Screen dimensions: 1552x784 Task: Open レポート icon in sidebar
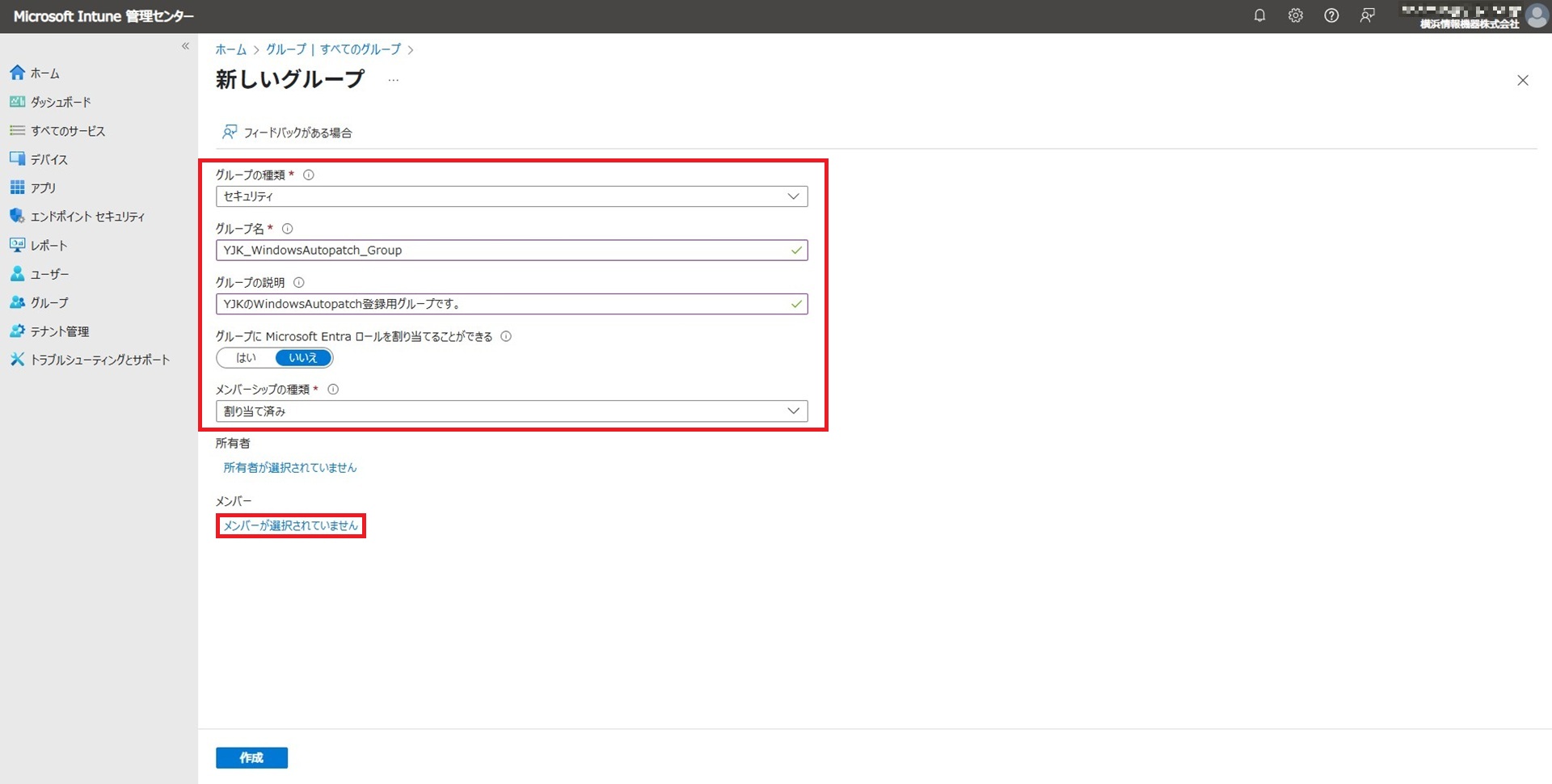[x=17, y=245]
